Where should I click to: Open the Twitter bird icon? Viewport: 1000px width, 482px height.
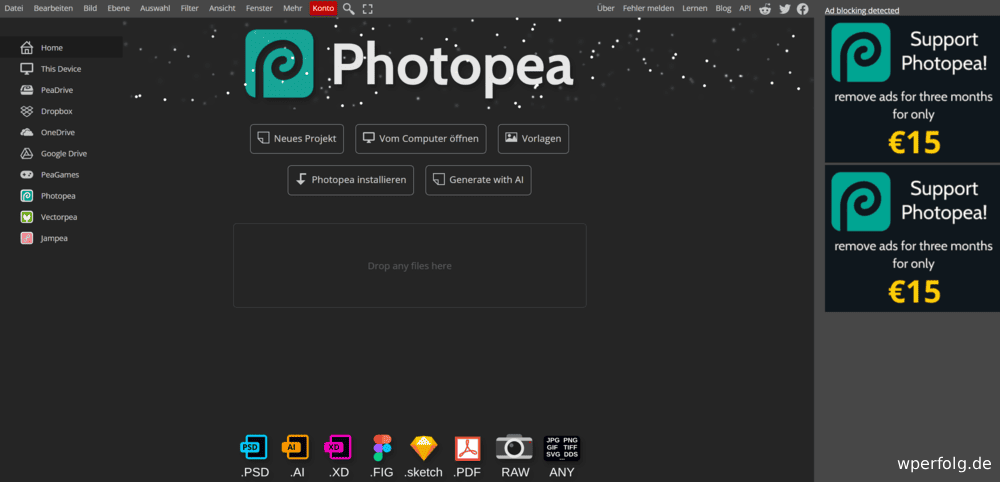tap(784, 9)
